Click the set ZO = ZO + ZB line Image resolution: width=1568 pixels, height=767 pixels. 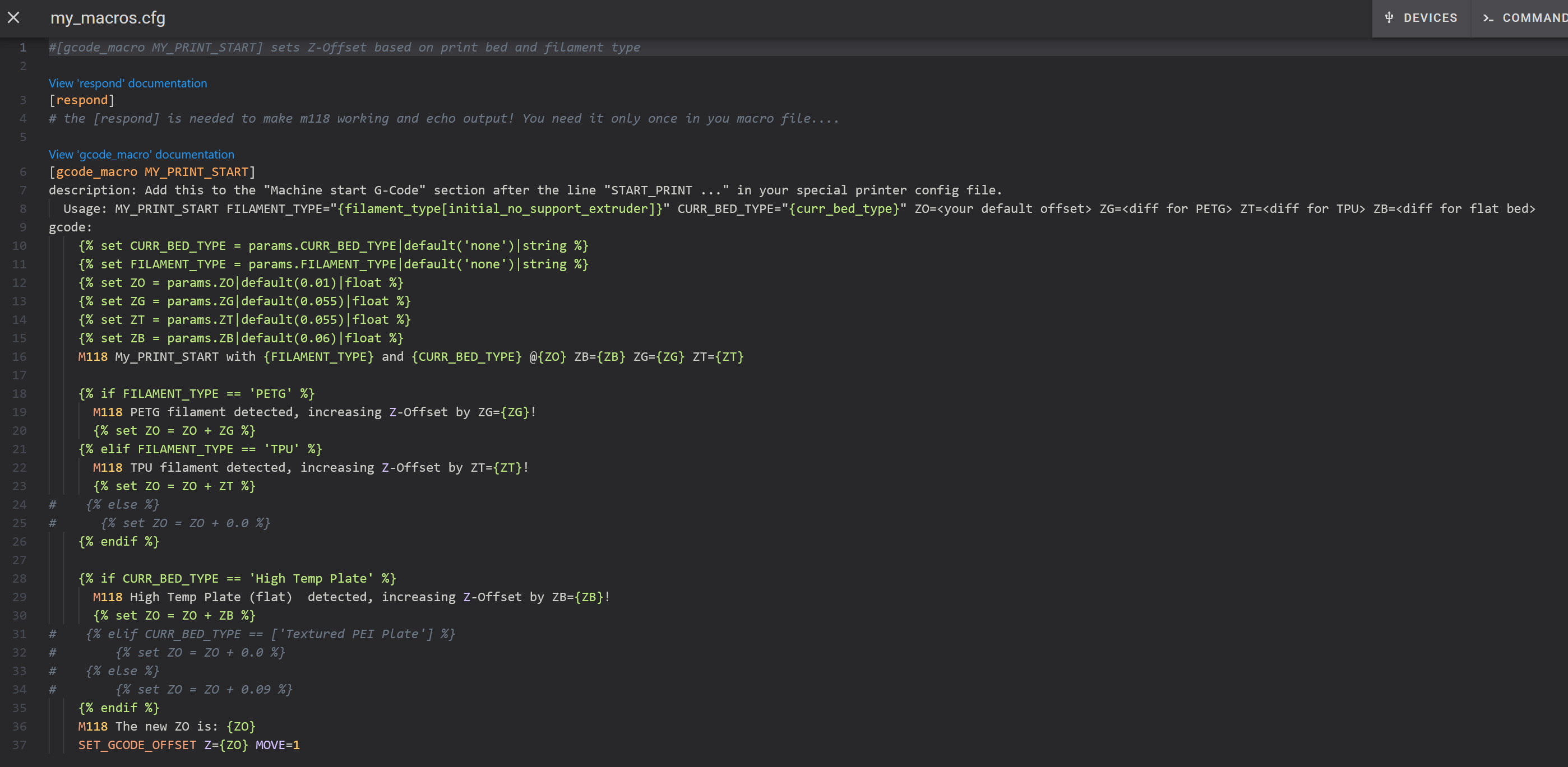174,616
